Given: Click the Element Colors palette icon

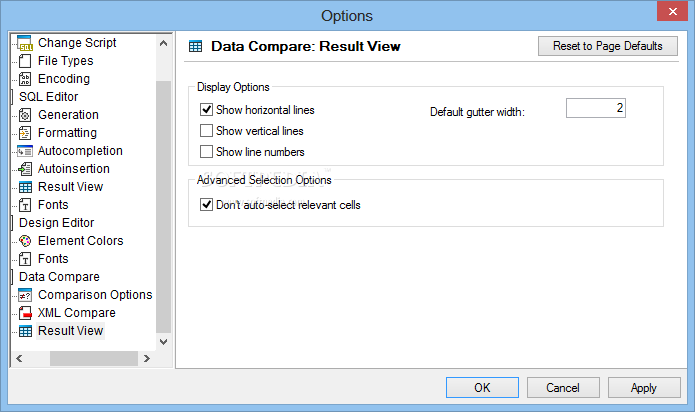Looking at the screenshot, I should pyautogui.click(x=25, y=241).
